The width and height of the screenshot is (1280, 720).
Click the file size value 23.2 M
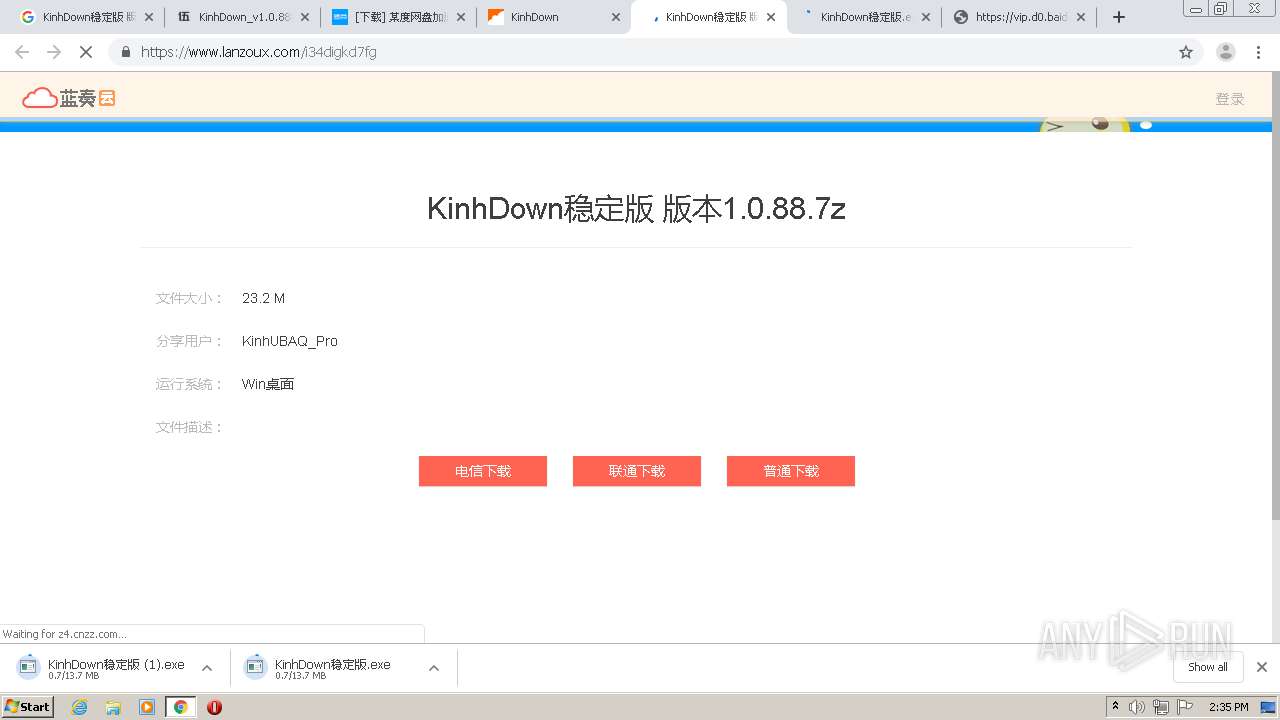coord(263,298)
